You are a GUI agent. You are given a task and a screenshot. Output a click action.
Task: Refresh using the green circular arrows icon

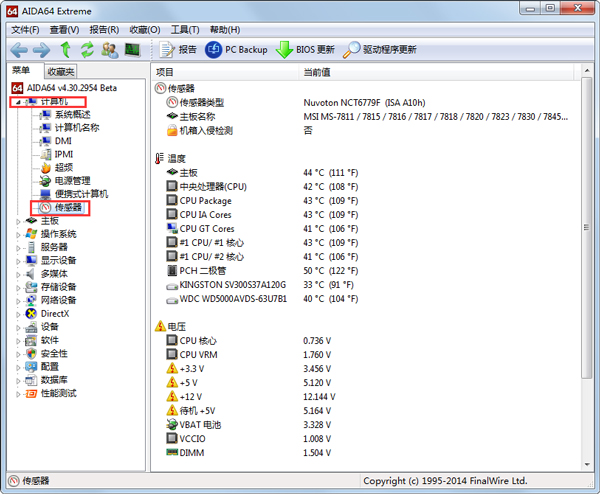pyautogui.click(x=87, y=50)
